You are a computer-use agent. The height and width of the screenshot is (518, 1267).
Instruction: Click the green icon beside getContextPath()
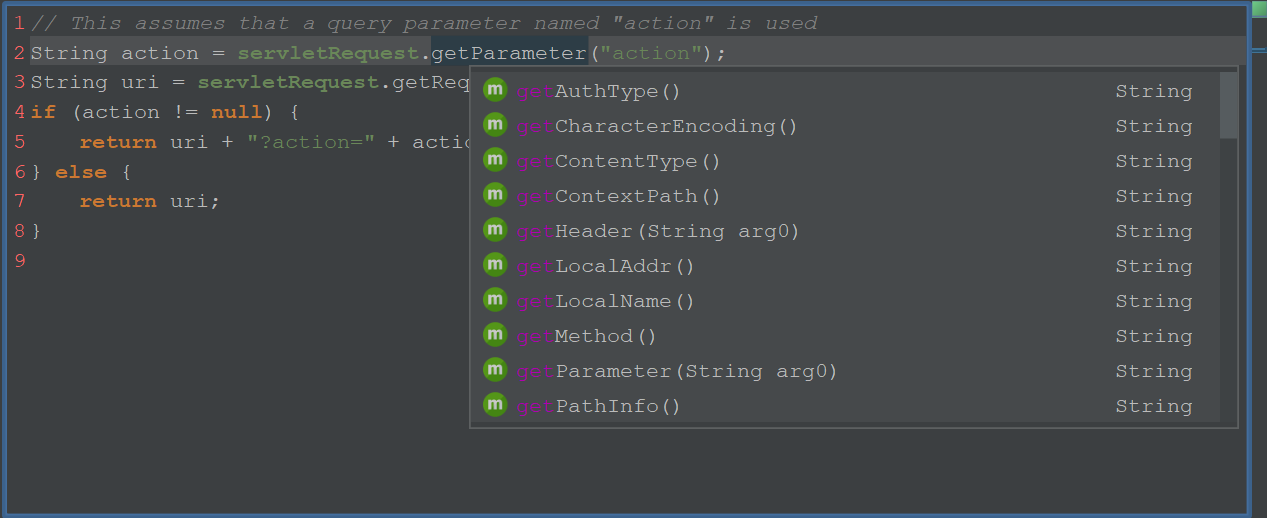tap(495, 195)
